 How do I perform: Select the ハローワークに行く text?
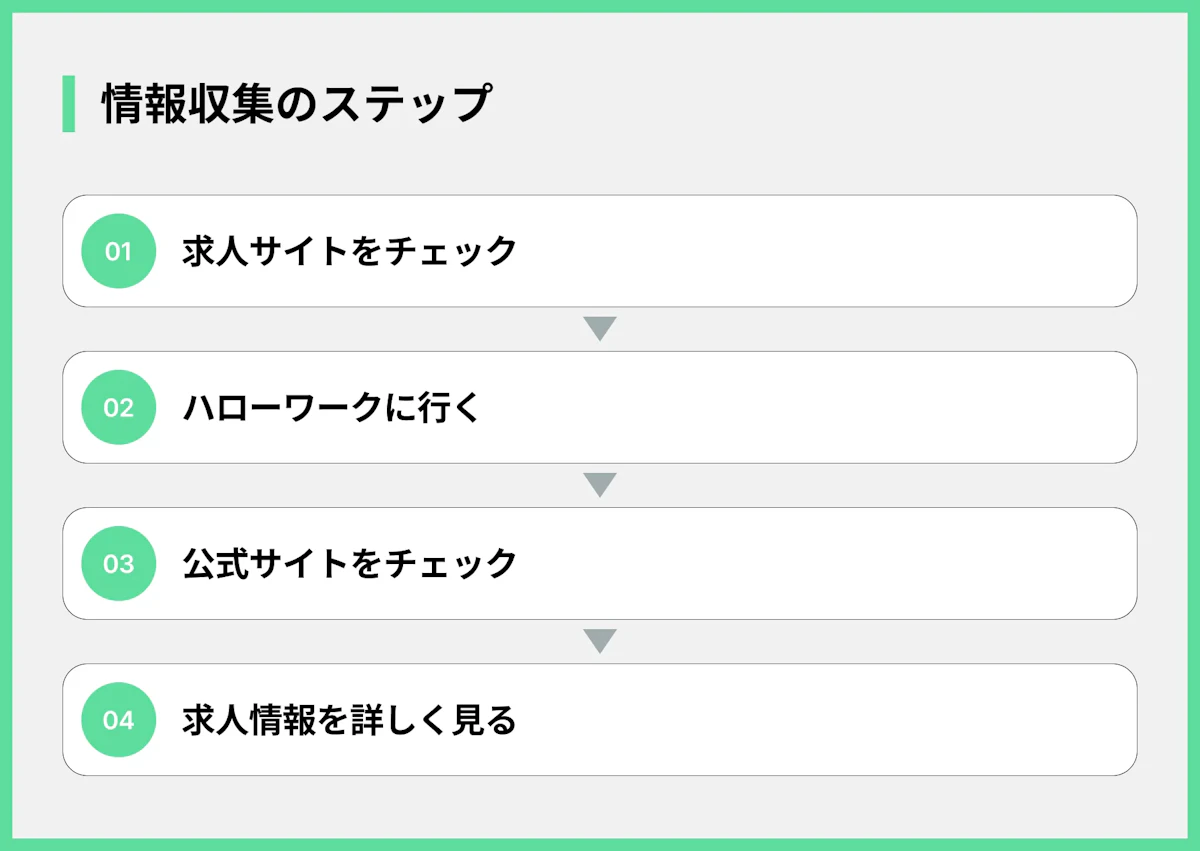pos(332,407)
